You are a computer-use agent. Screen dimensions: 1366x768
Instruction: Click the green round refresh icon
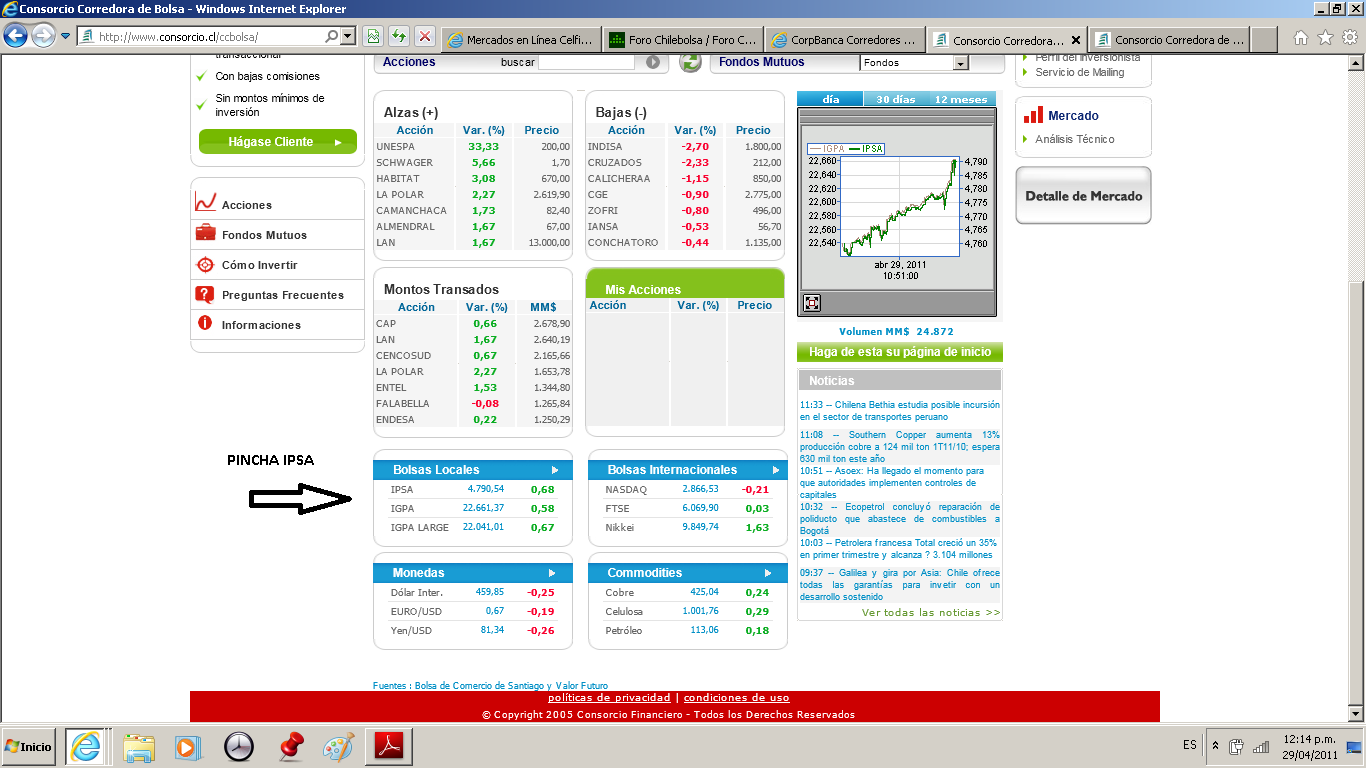coord(690,62)
